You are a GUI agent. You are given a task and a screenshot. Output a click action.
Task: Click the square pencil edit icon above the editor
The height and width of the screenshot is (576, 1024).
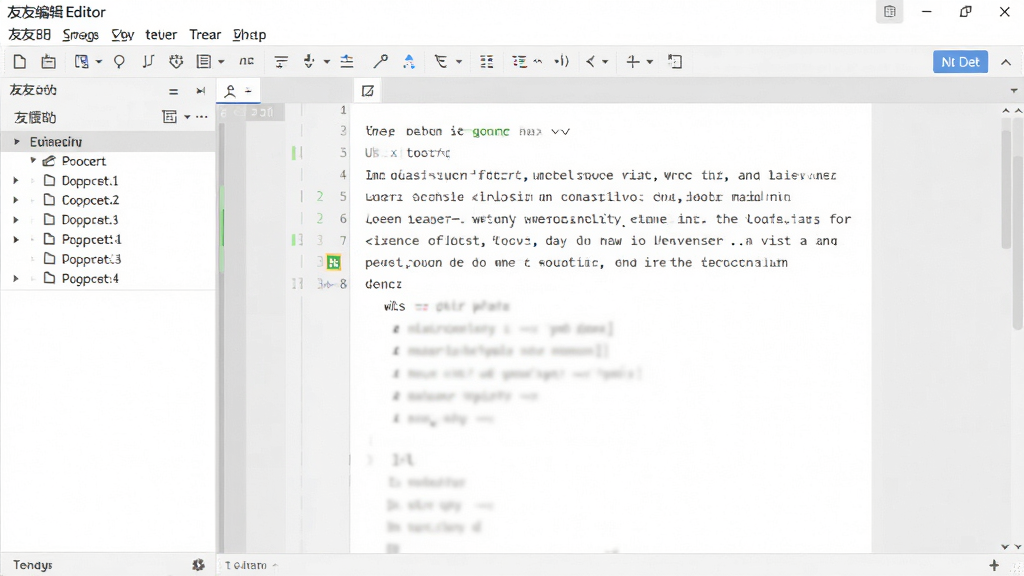tap(368, 91)
